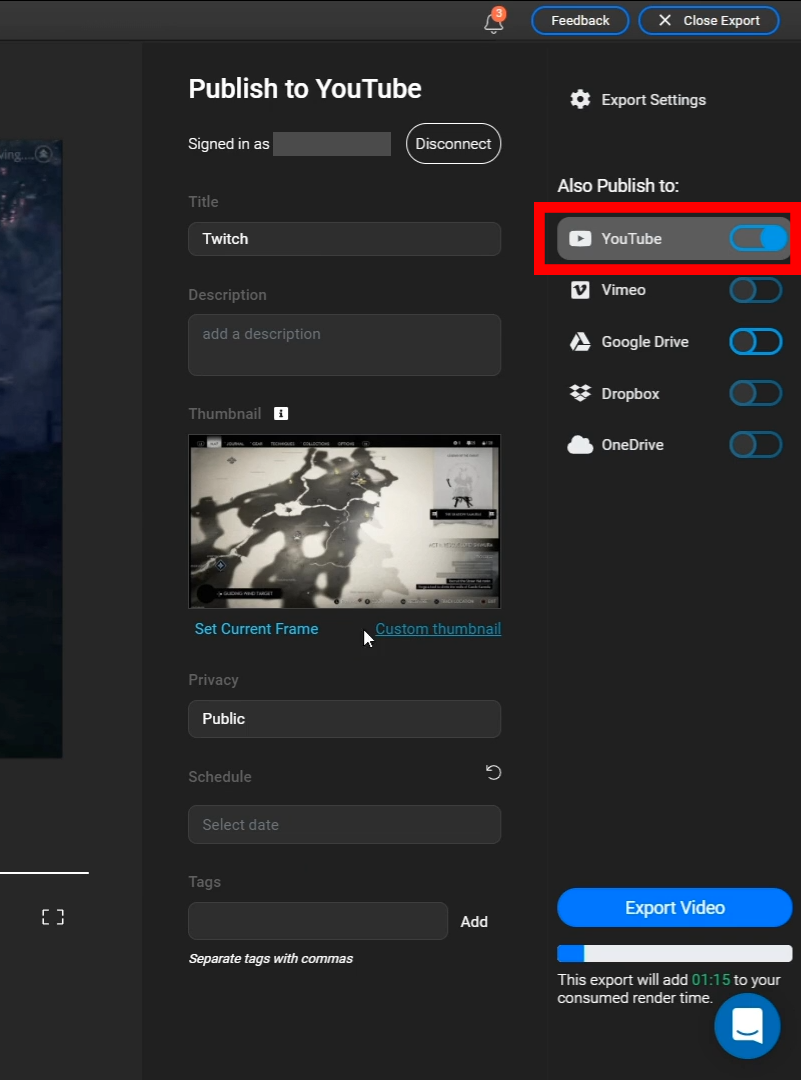Disable the YouTube publish toggle
This screenshot has height=1080, width=801.
pos(758,238)
